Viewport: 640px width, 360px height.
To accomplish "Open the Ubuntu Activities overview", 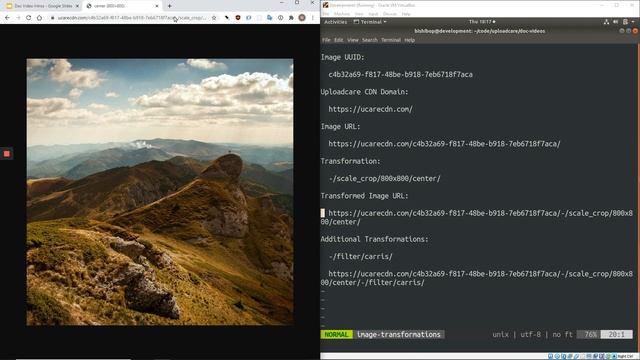I will point(336,22).
